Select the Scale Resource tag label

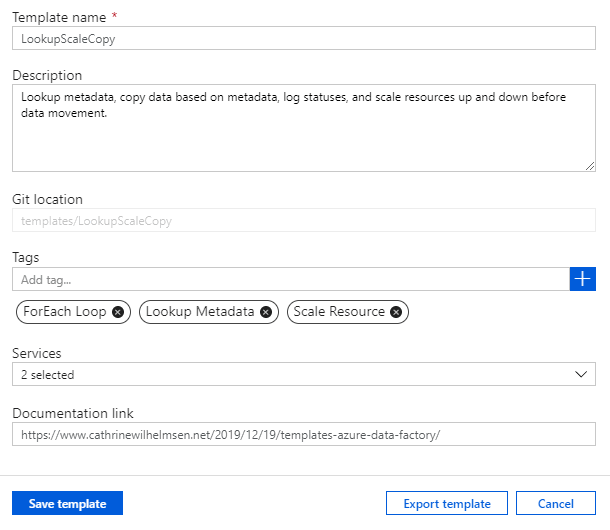(339, 312)
